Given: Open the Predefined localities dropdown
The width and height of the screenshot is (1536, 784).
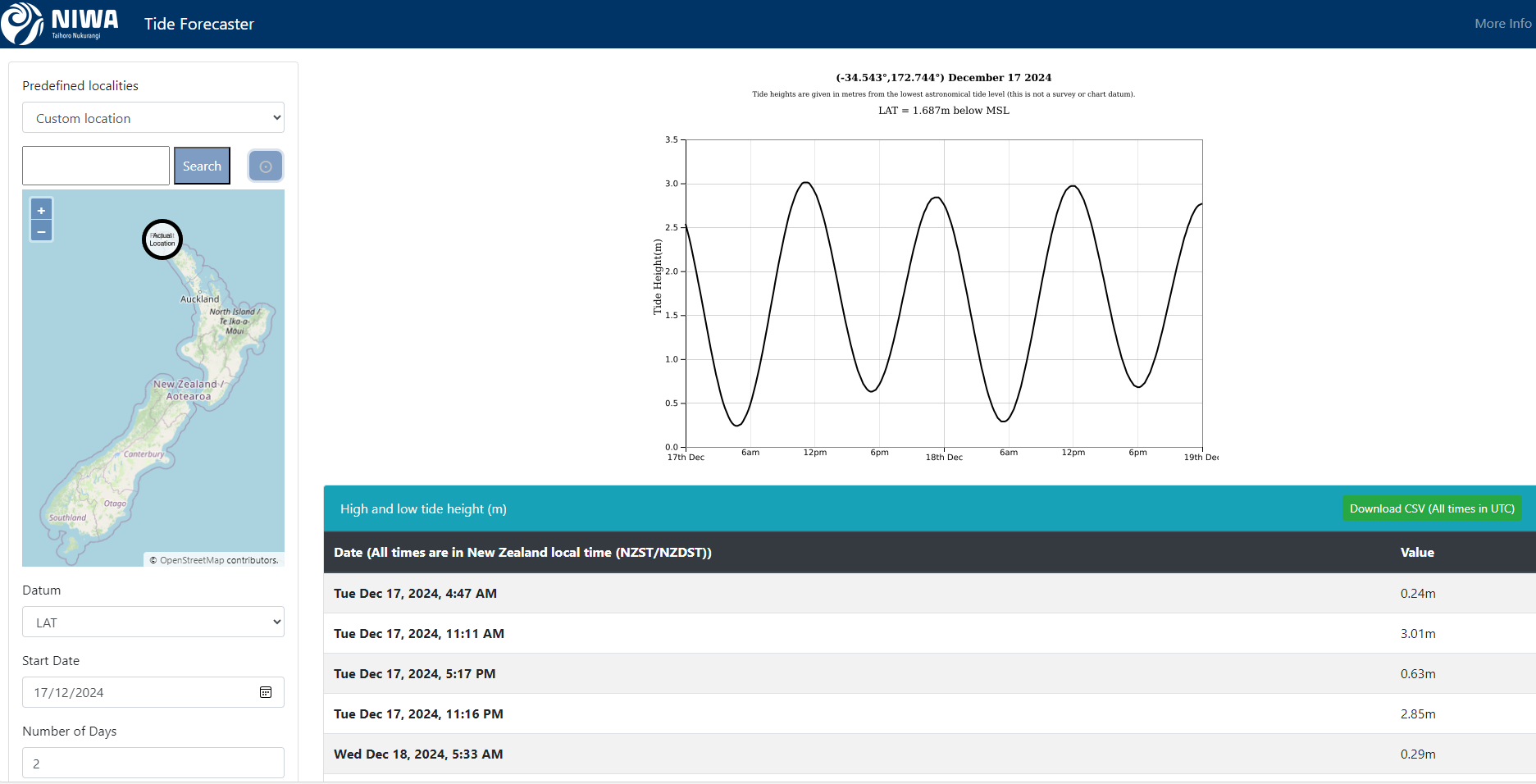Looking at the screenshot, I should (153, 118).
